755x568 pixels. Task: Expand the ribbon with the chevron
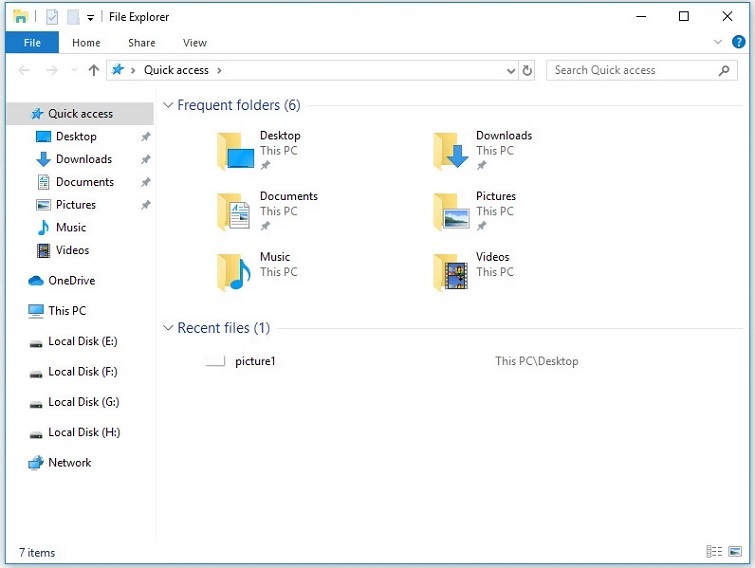pyautogui.click(x=717, y=42)
